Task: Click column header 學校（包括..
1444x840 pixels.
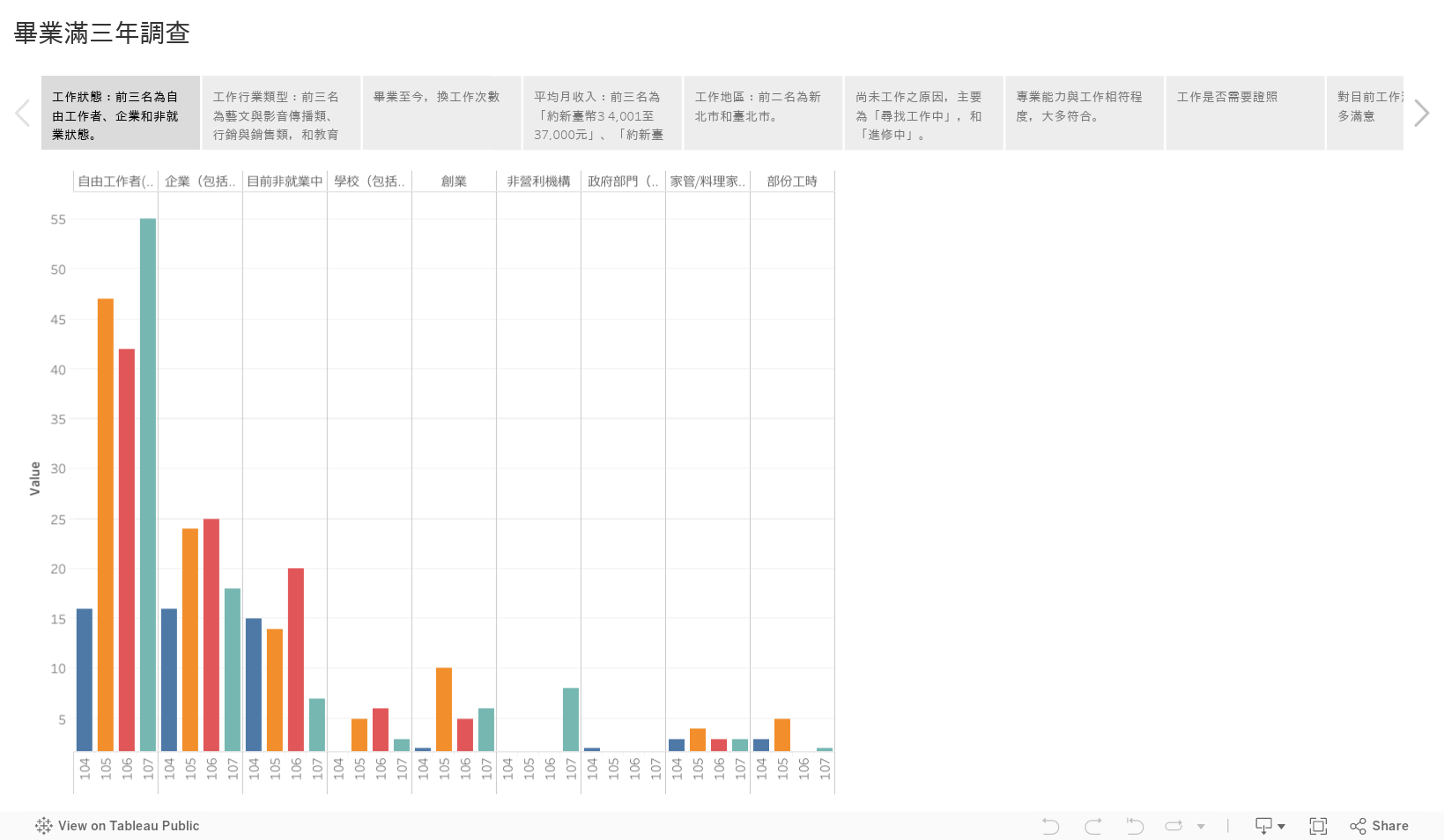Action: 369,181
